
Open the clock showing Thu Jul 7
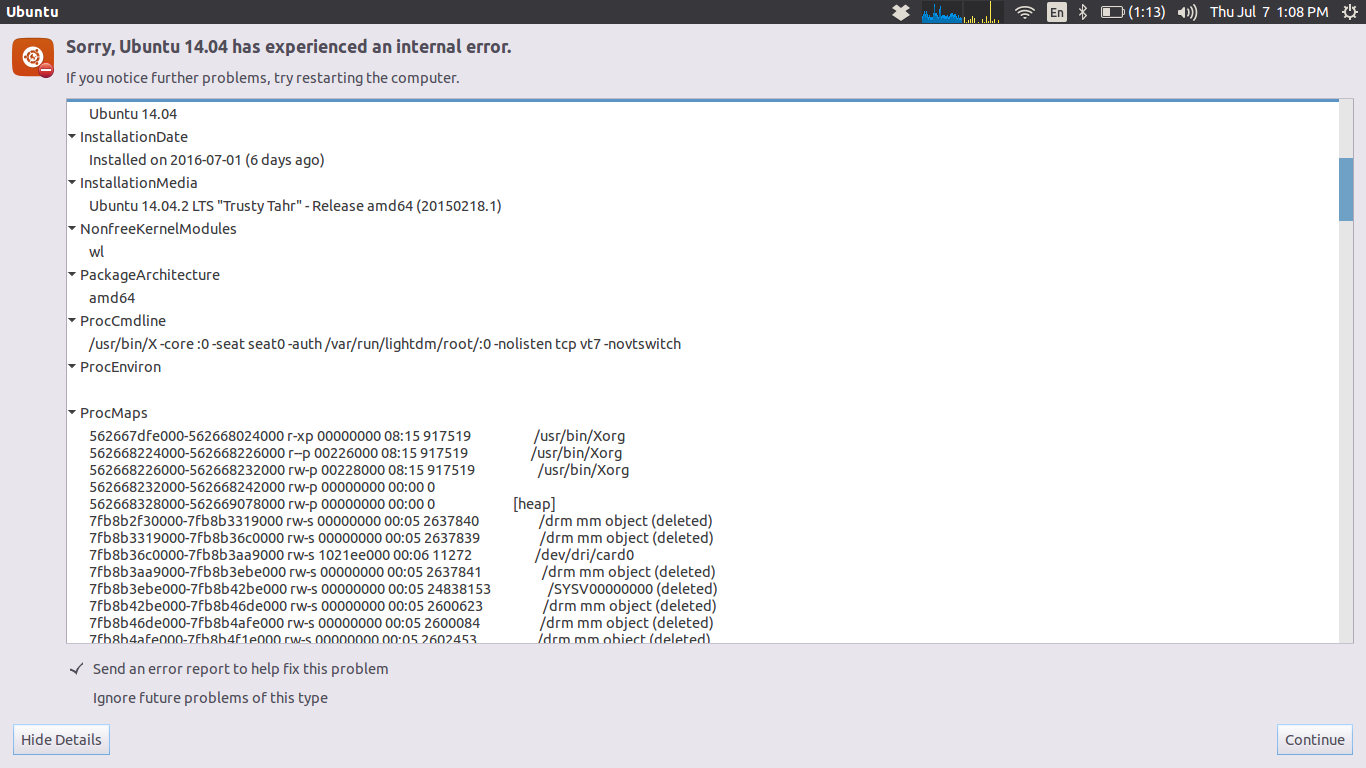point(1269,12)
